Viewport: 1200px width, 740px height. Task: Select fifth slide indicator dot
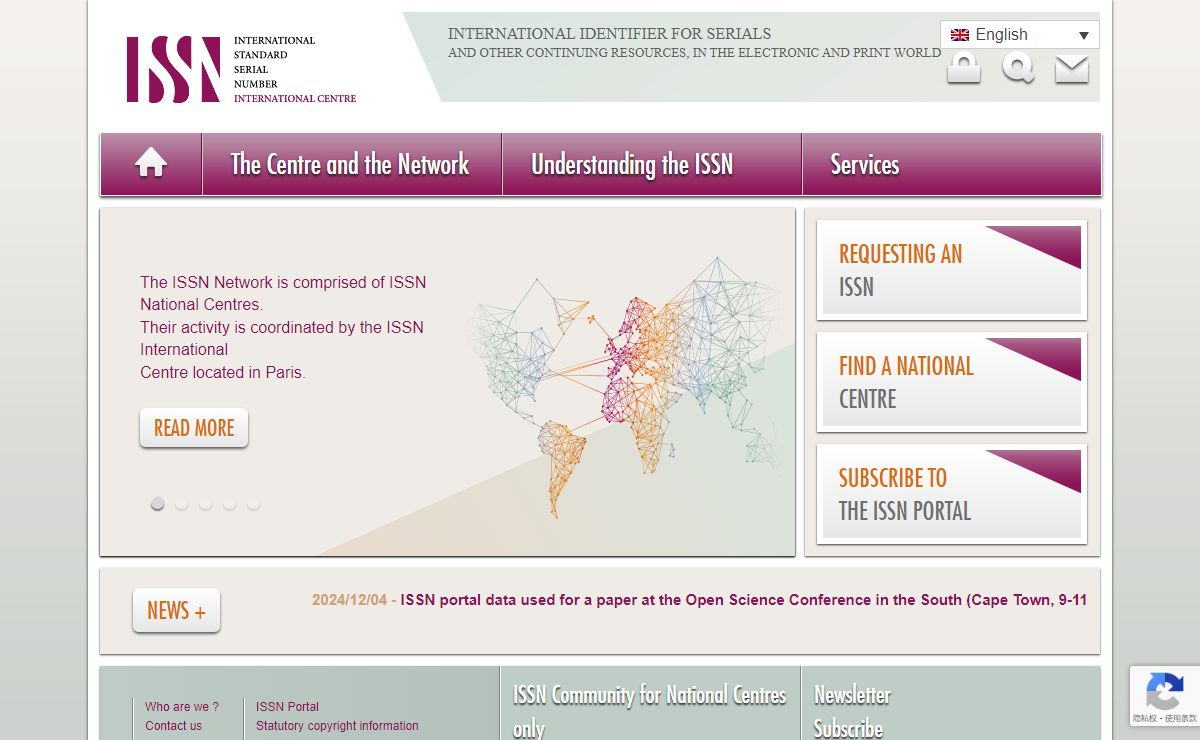click(253, 504)
